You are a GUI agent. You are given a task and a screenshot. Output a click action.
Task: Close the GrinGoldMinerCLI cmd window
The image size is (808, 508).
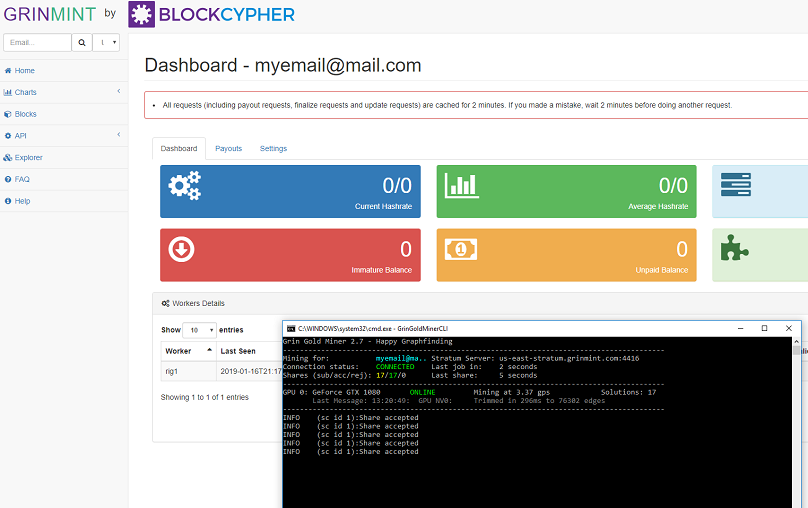(788, 329)
